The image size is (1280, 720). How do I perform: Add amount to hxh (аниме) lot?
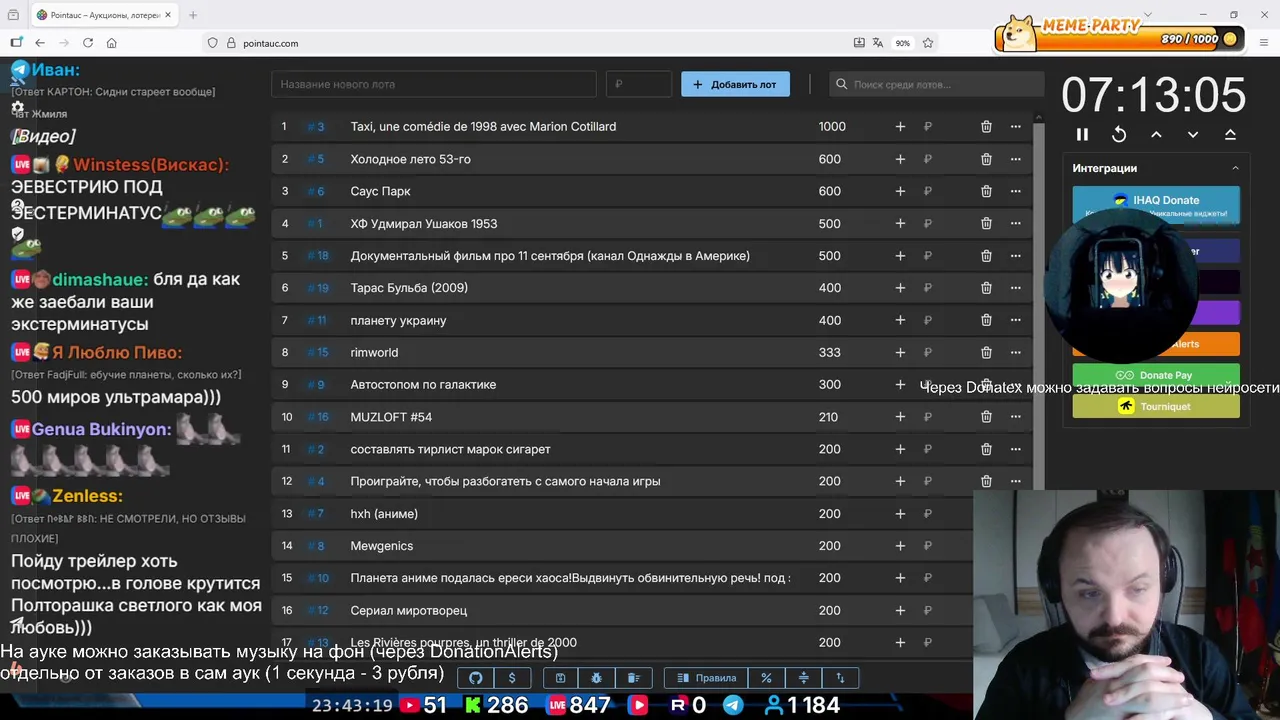900,514
